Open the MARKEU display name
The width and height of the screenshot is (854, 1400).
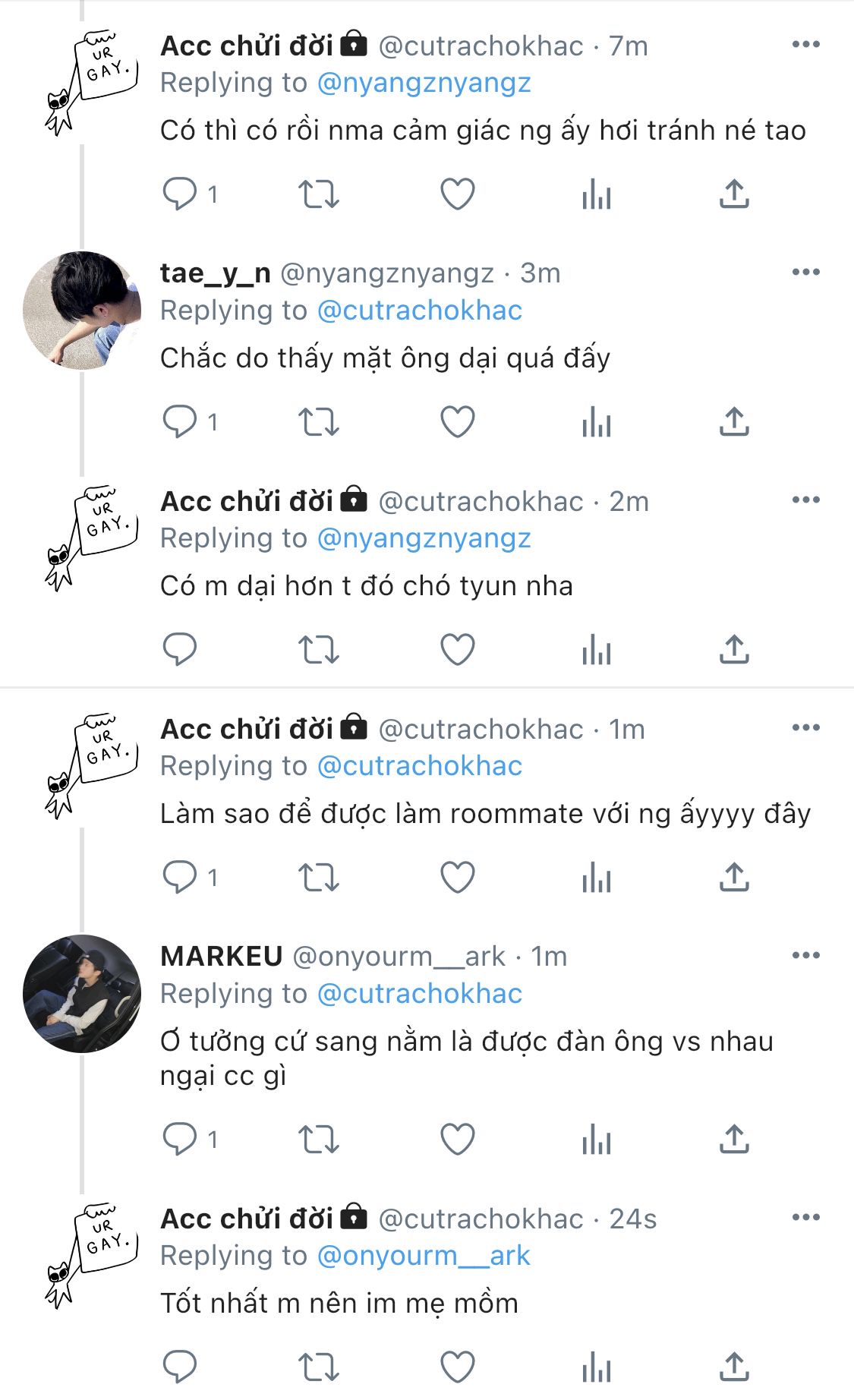tap(222, 956)
